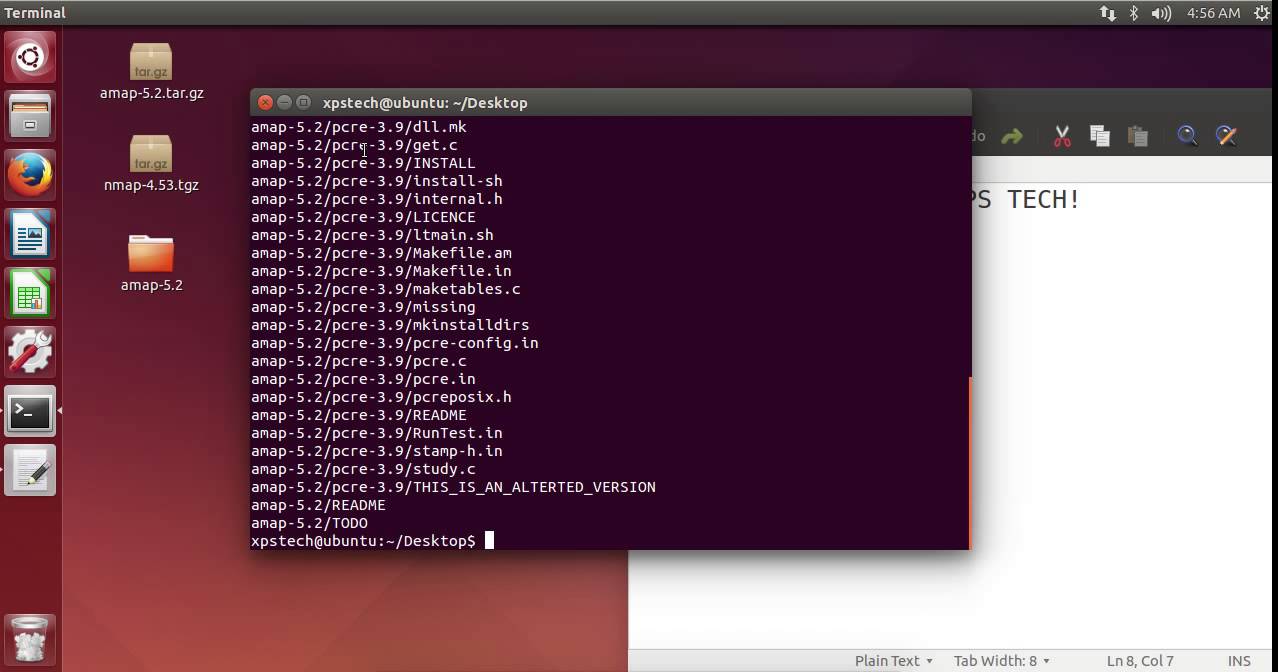This screenshot has width=1278, height=672.
Task: Click the terminal scrollbar thumb
Action: coord(970,462)
